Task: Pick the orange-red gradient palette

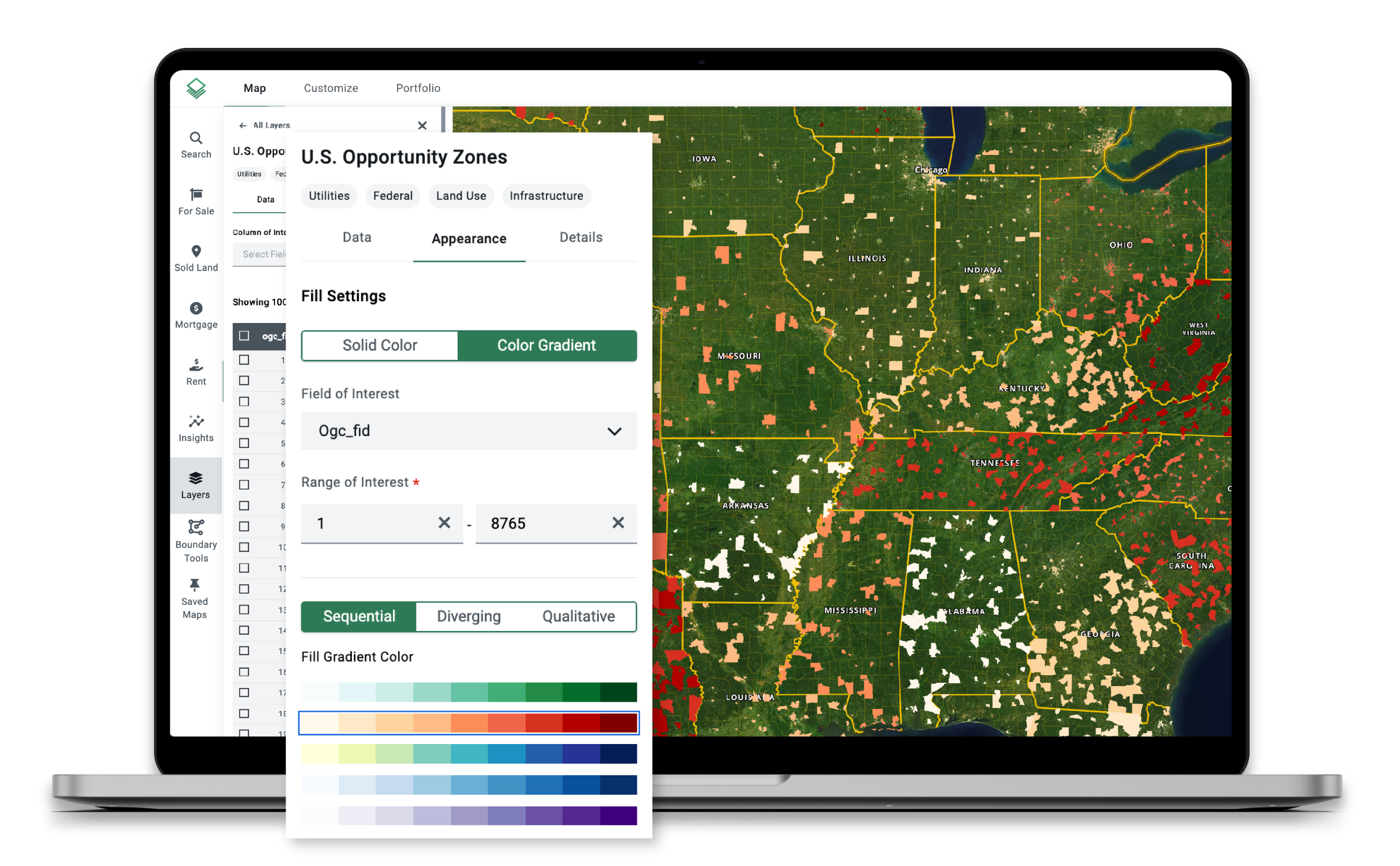Action: click(x=469, y=723)
